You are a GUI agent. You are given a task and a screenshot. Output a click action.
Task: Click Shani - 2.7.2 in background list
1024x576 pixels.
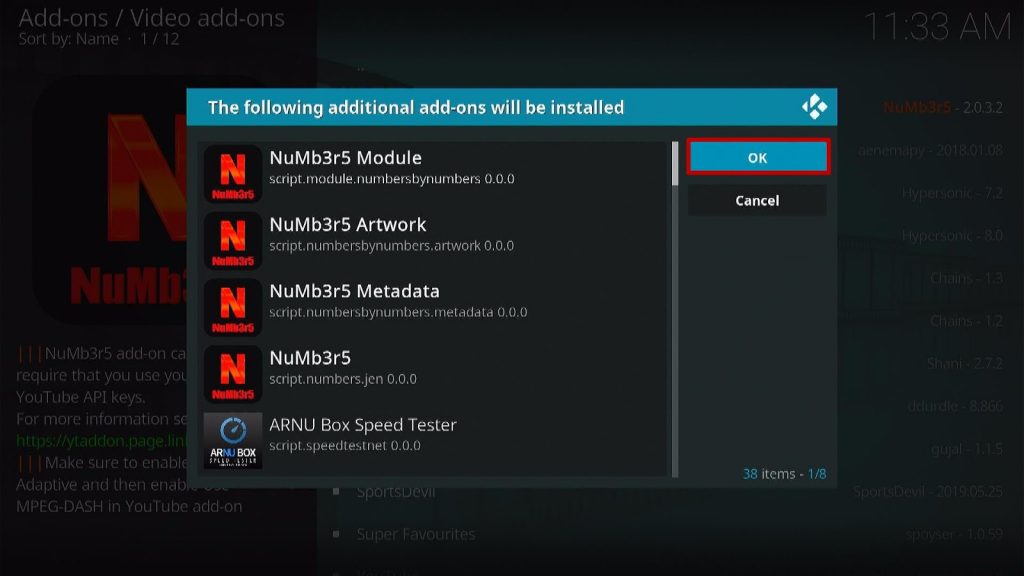(x=965, y=363)
